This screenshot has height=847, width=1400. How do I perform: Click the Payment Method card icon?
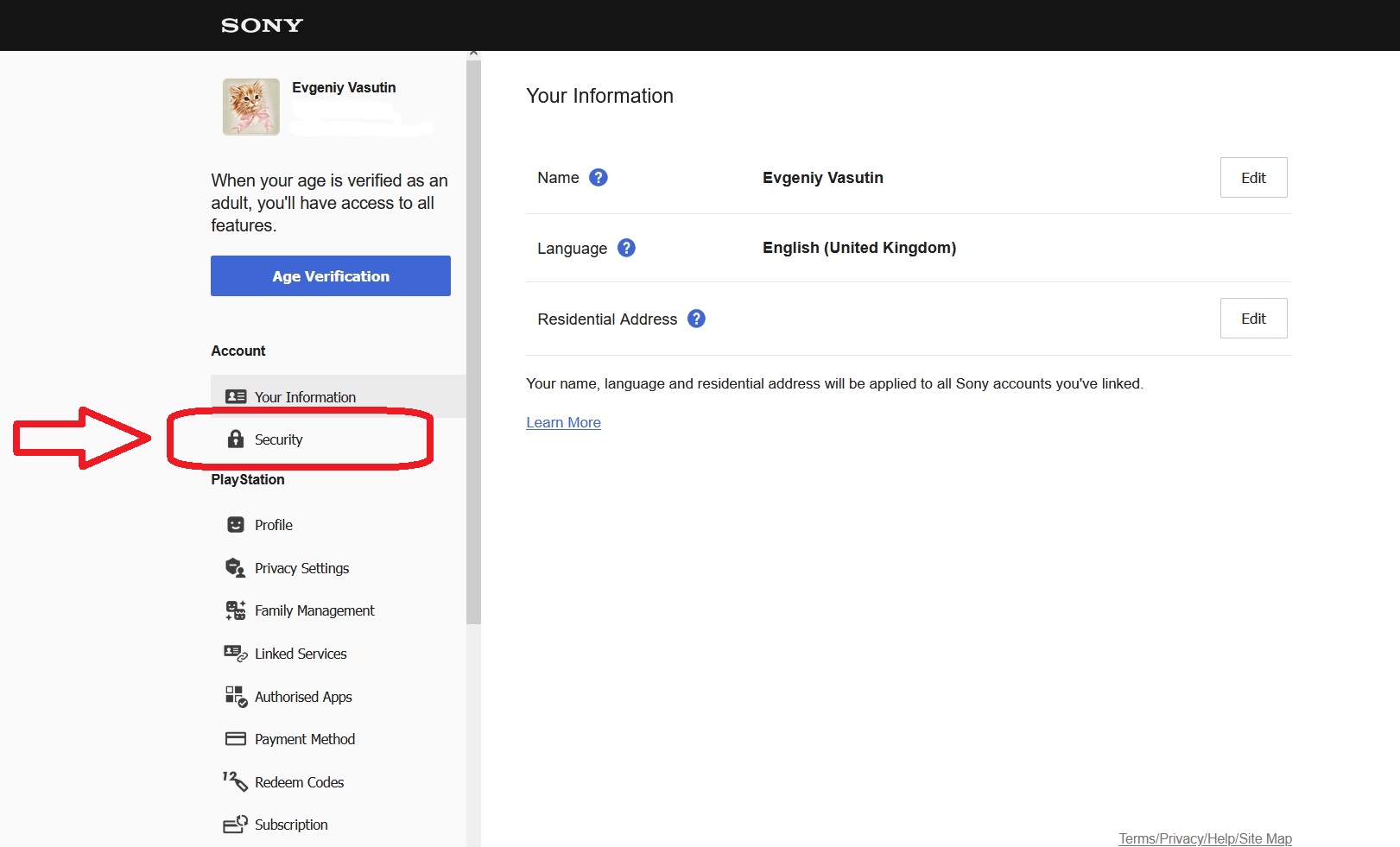click(236, 738)
